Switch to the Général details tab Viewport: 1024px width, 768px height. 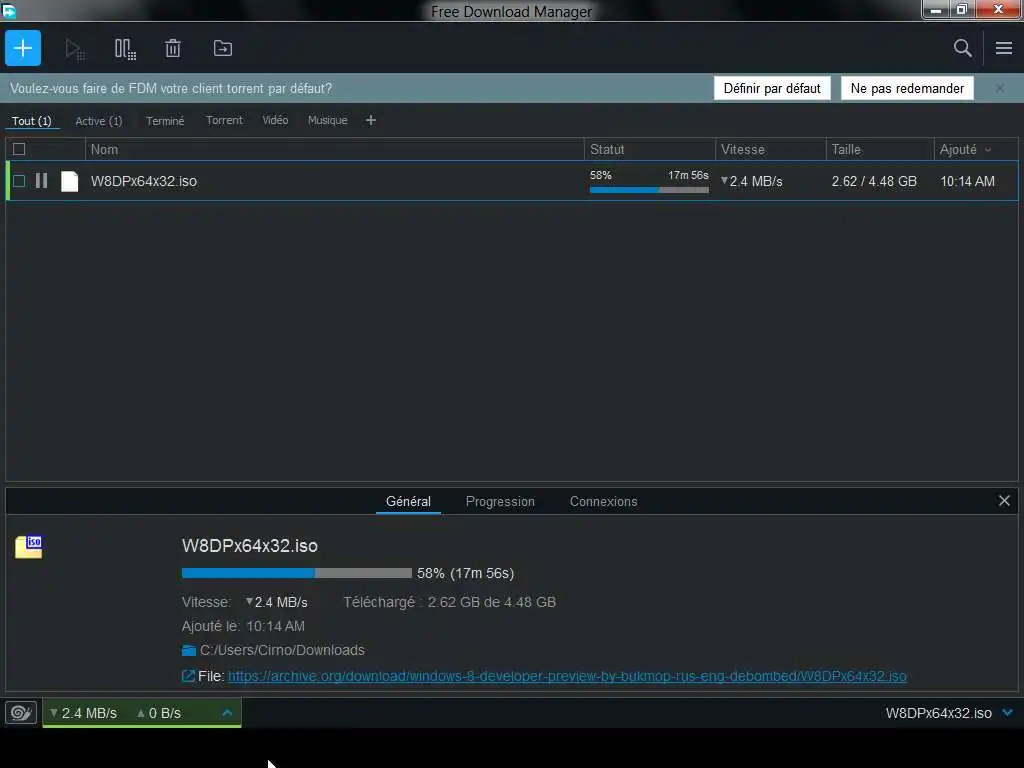pos(408,502)
